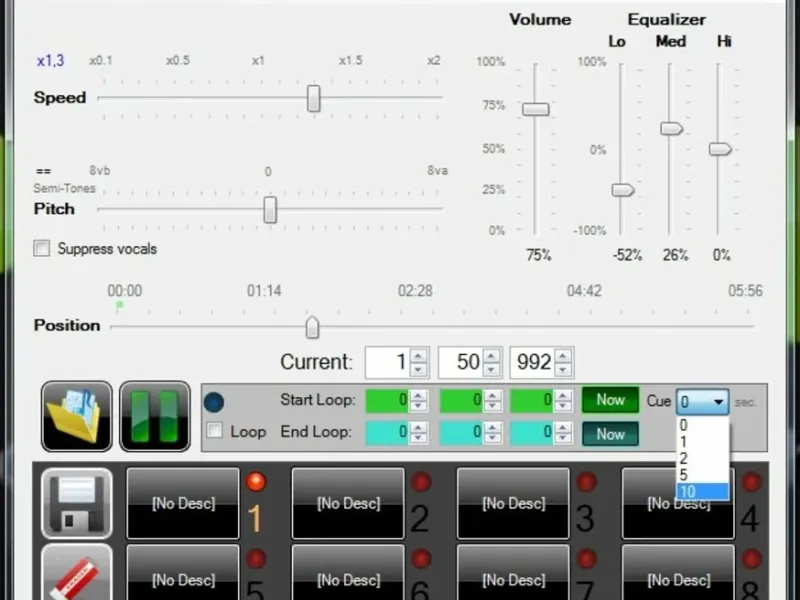Viewport: 800px width, 600px height.
Task: Load preset 7 [No Desc] button
Action: coord(513,572)
